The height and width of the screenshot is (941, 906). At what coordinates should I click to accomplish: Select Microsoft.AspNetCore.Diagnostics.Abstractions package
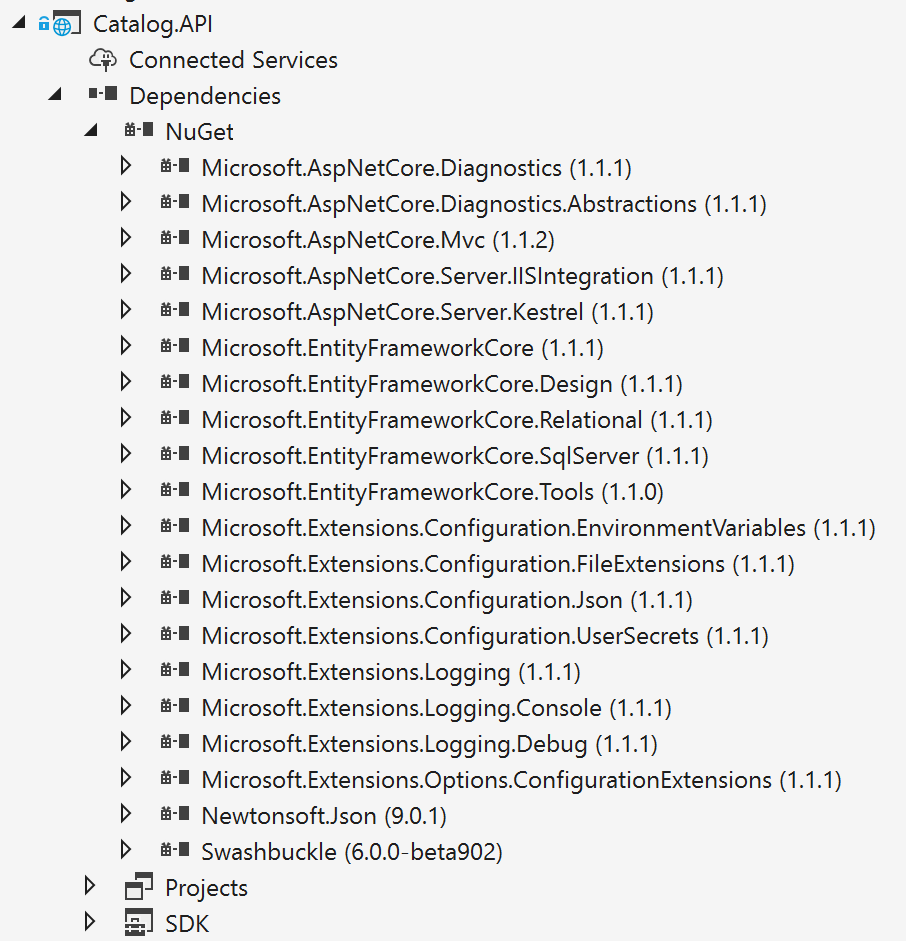(483, 204)
